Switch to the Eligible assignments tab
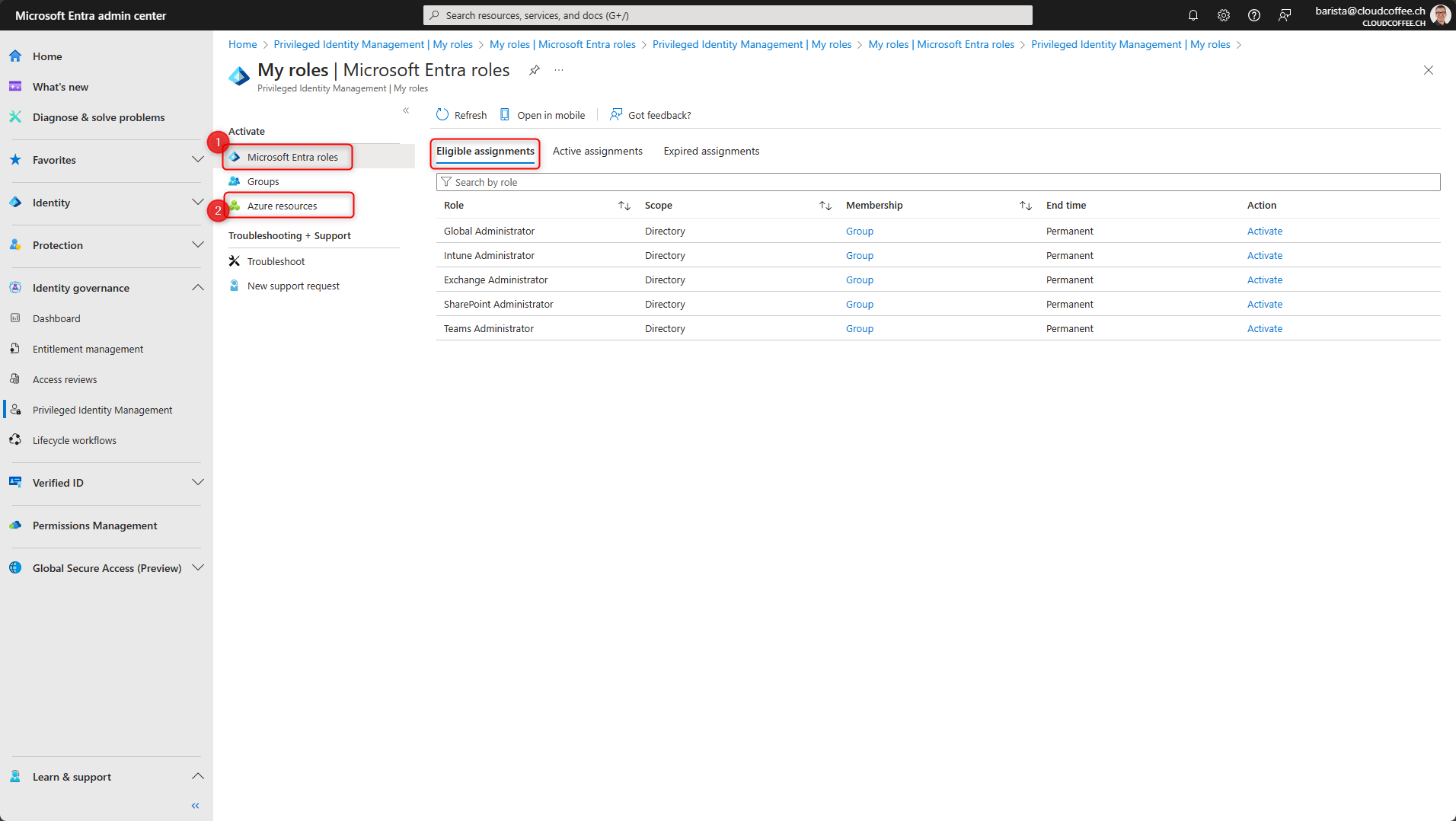This screenshot has height=821, width=1456. coord(485,151)
